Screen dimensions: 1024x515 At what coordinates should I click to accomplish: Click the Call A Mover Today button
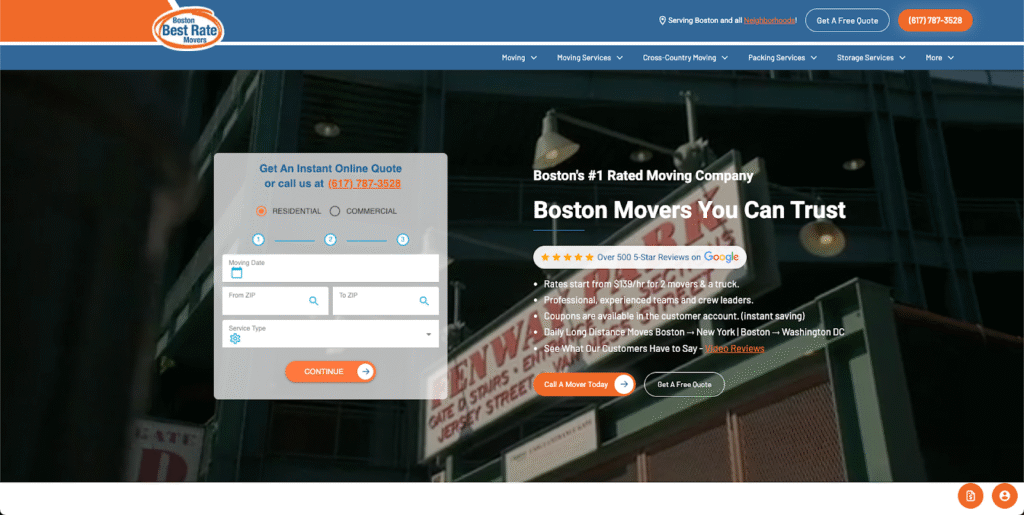[x=583, y=384]
